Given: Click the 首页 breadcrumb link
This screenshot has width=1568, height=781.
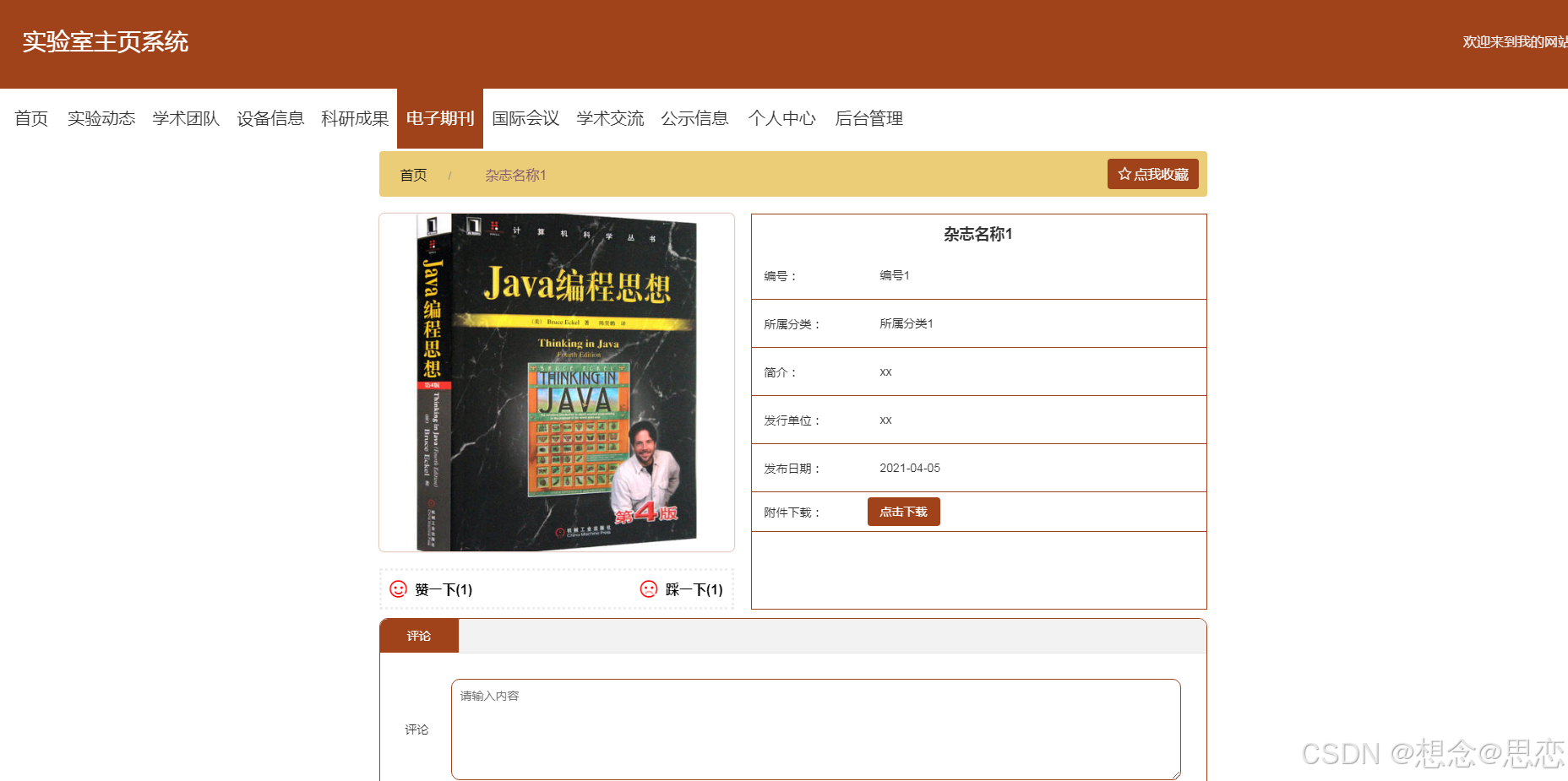Looking at the screenshot, I should (413, 175).
